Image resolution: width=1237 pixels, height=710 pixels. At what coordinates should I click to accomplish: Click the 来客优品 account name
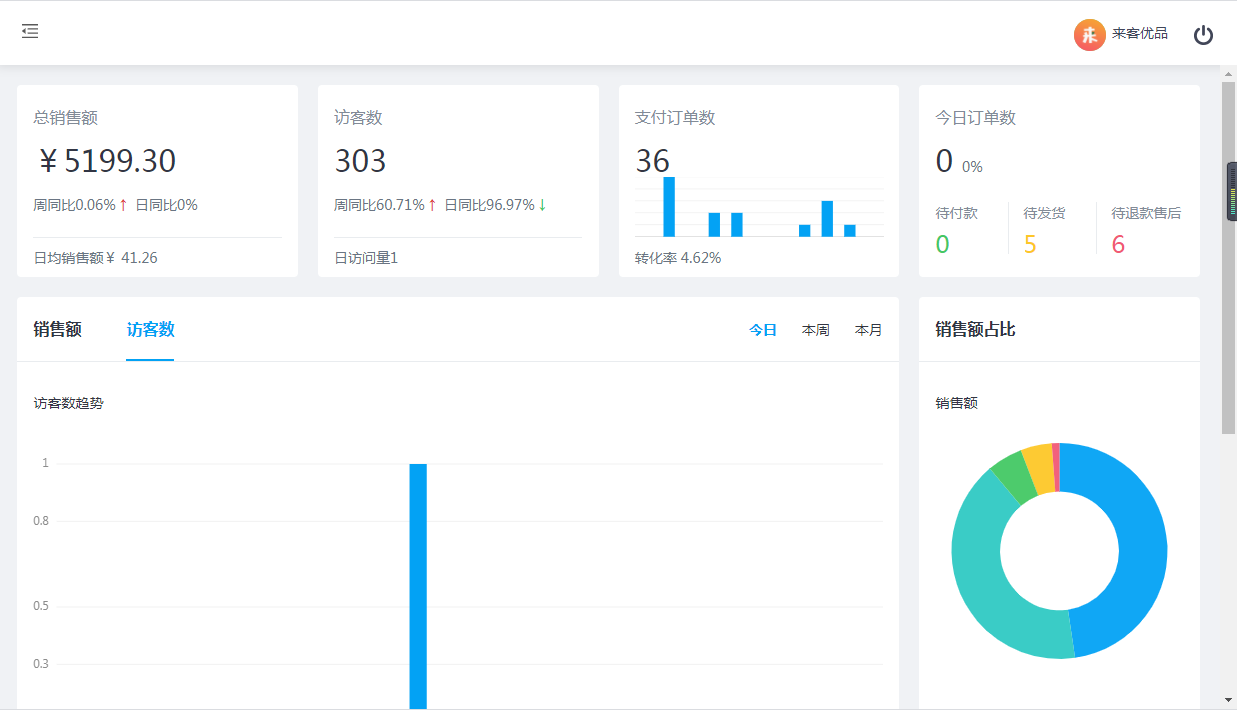(x=1140, y=34)
